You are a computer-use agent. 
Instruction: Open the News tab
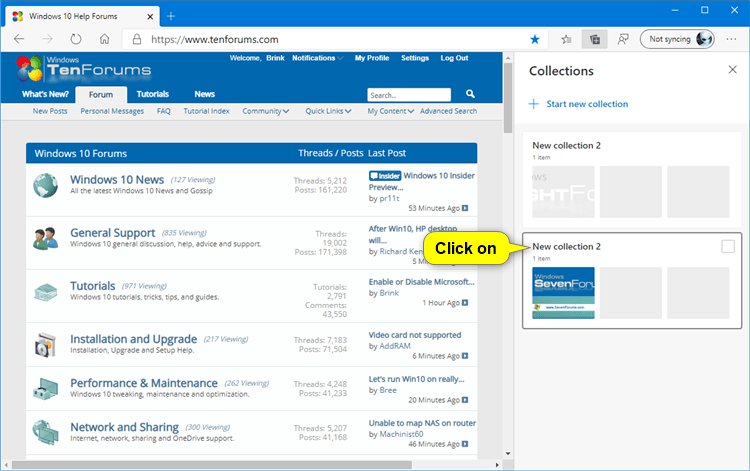[205, 94]
